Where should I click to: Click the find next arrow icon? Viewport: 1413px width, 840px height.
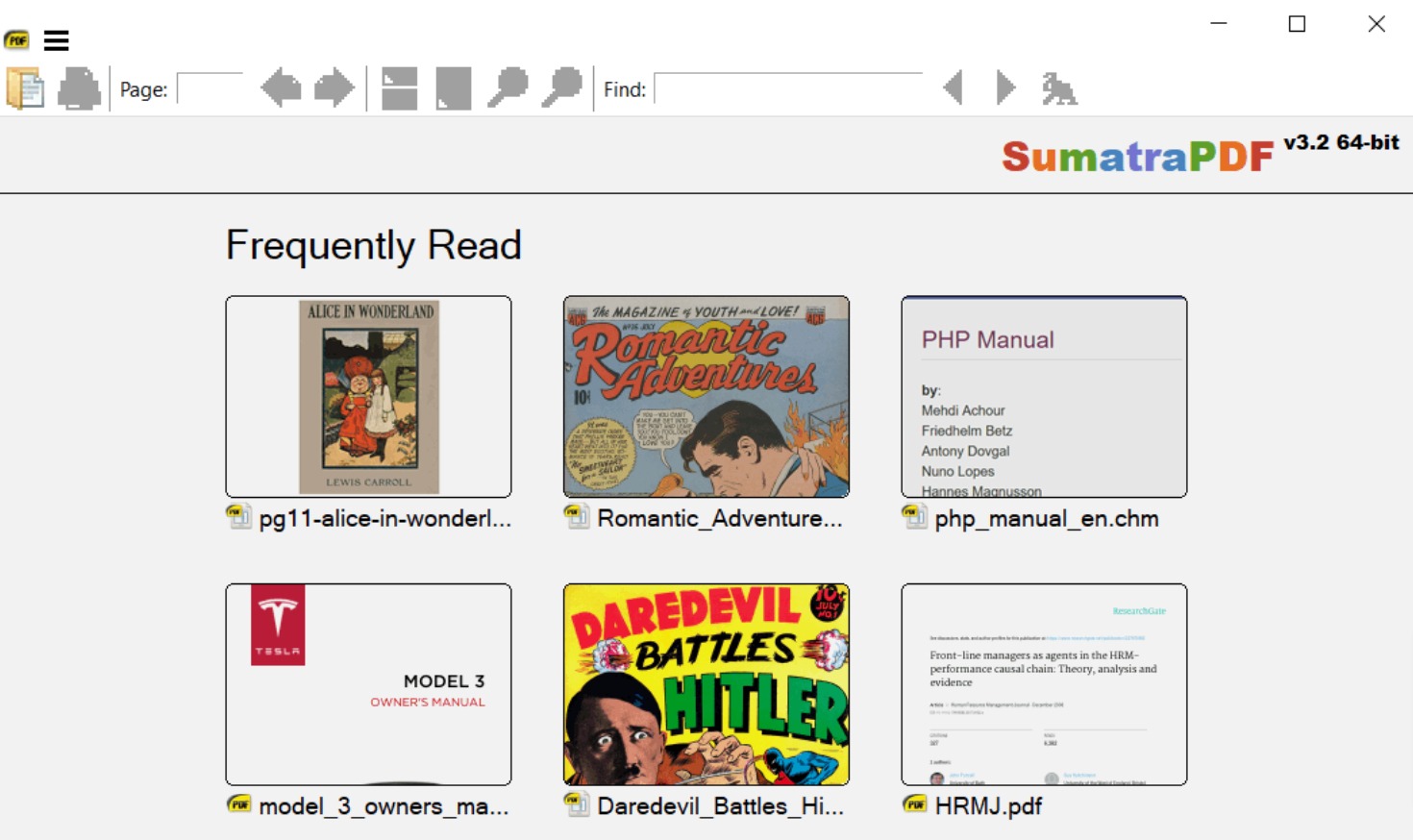(x=1003, y=87)
